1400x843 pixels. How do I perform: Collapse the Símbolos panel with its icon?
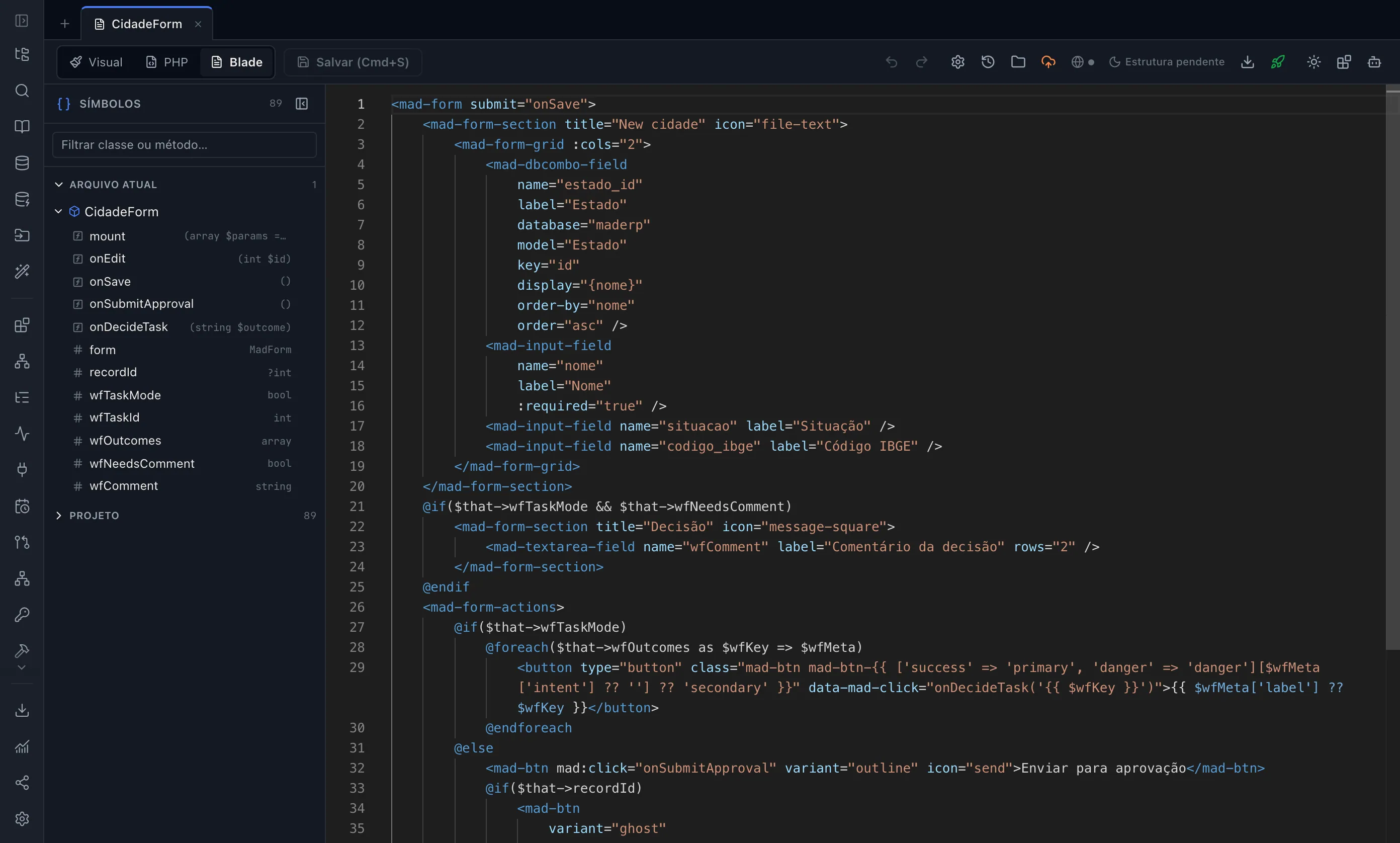point(302,104)
